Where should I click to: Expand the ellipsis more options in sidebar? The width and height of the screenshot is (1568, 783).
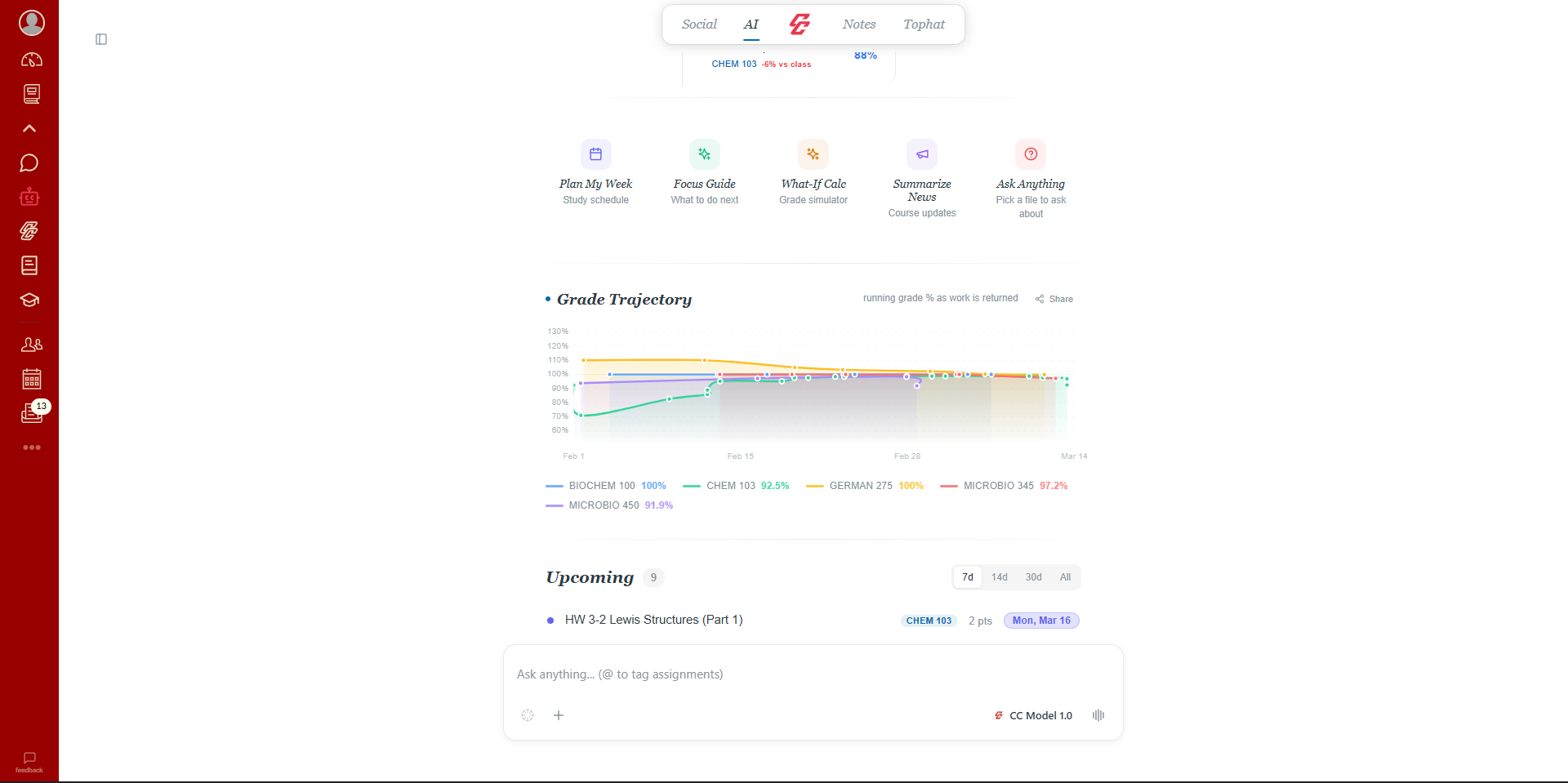[33, 447]
